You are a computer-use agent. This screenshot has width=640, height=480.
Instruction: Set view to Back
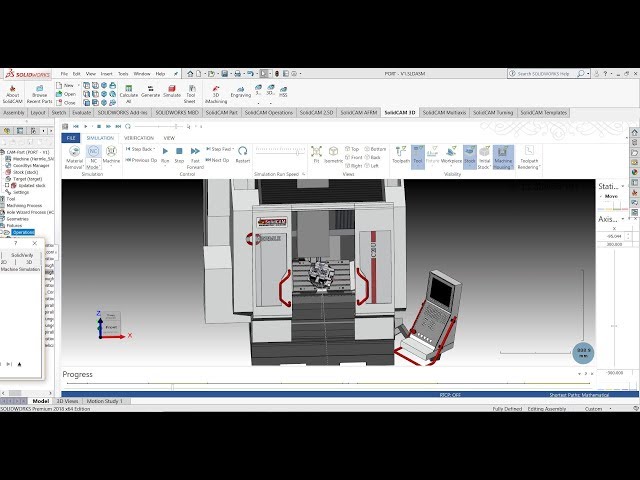(x=372, y=157)
